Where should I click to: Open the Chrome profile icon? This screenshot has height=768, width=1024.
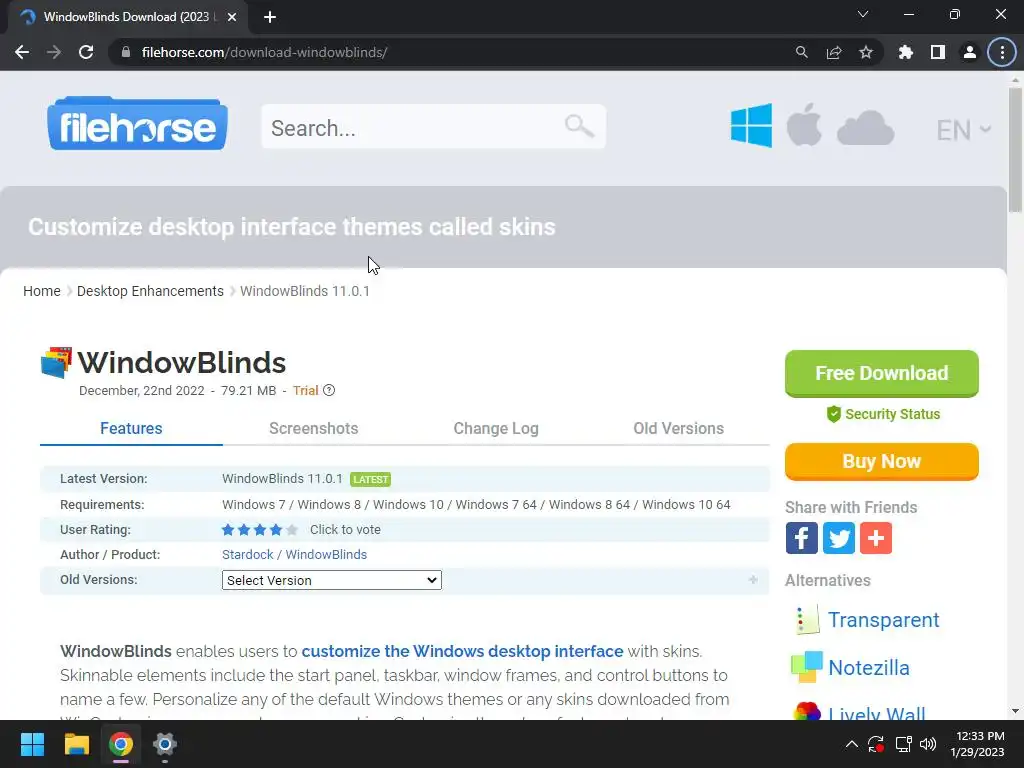pos(970,52)
